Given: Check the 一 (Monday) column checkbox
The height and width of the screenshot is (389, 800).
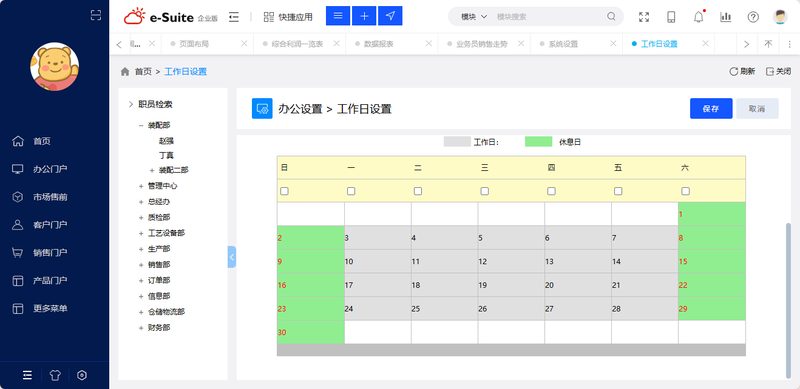Looking at the screenshot, I should 351,191.
